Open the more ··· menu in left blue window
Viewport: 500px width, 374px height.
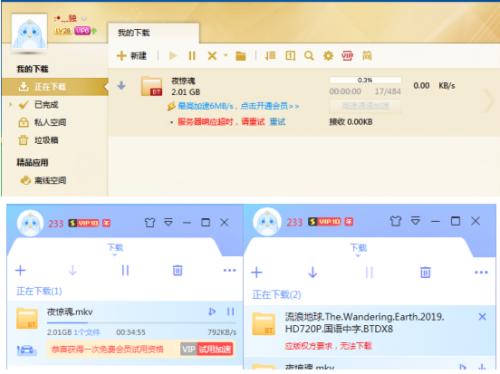point(230,270)
